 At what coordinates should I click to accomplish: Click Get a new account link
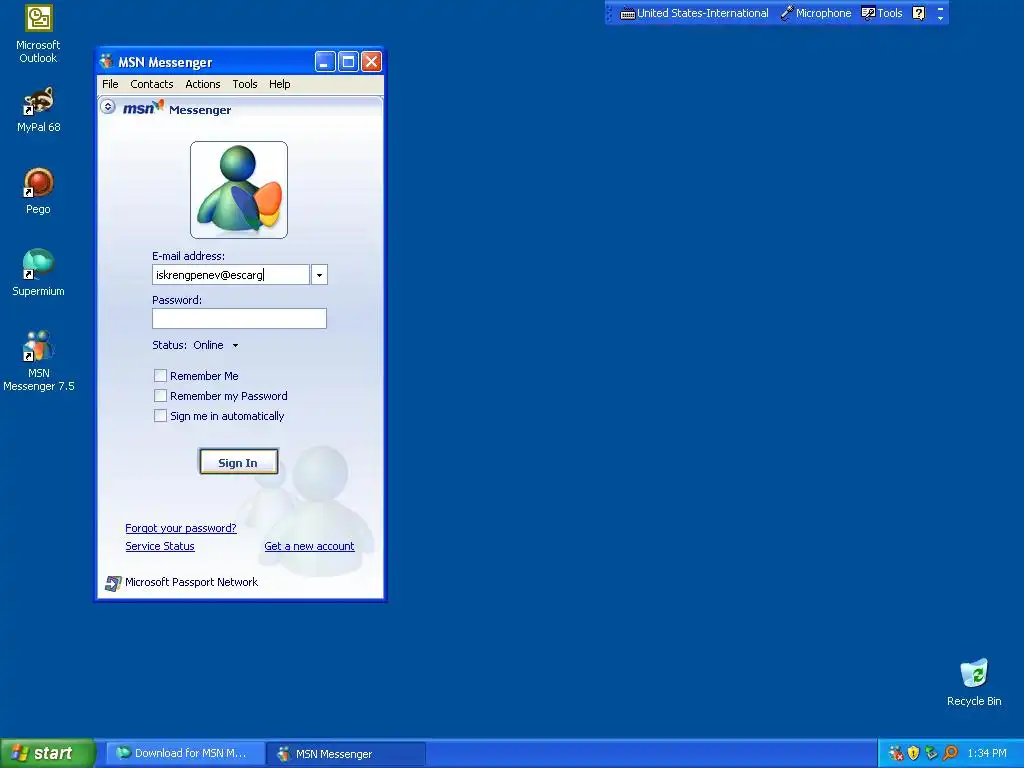point(310,547)
